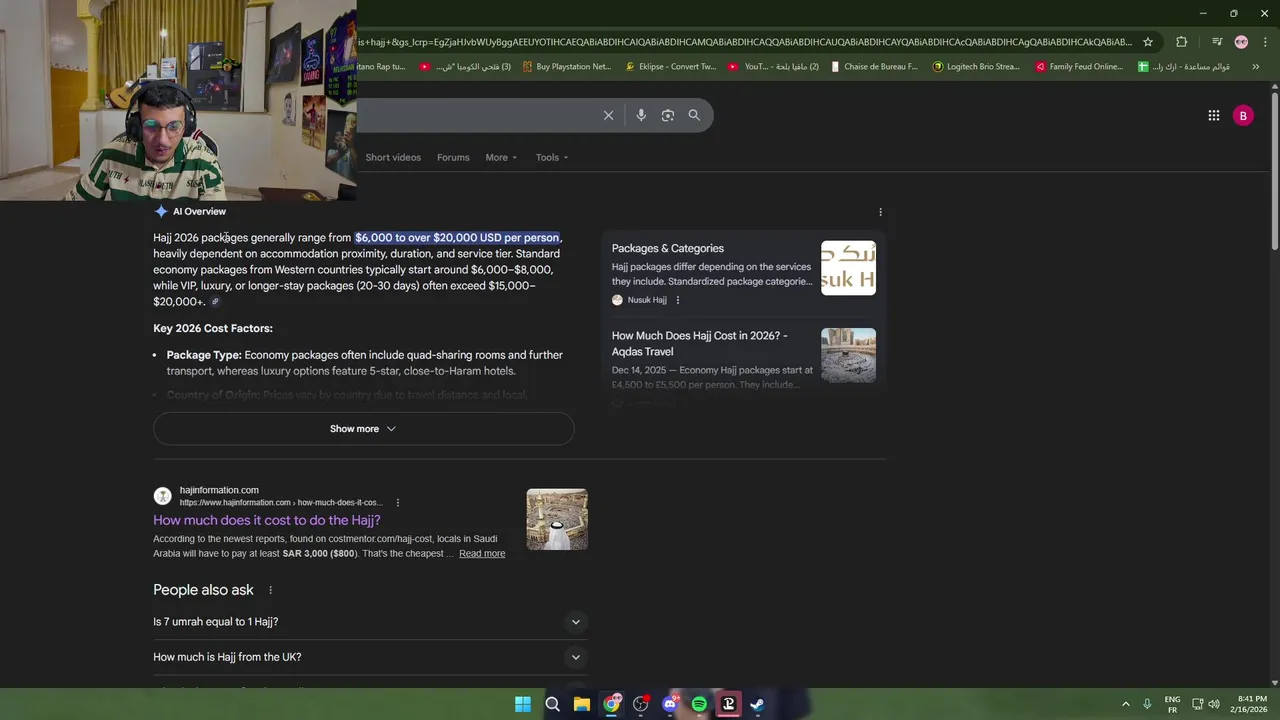This screenshot has width=1280, height=720.
Task: Click Read more on hajjinformation snippet
Action: point(482,554)
